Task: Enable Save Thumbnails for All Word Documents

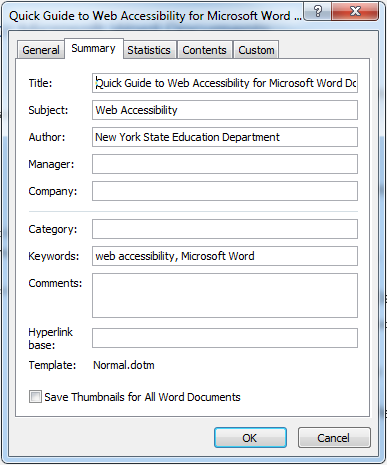Action: coord(35,397)
